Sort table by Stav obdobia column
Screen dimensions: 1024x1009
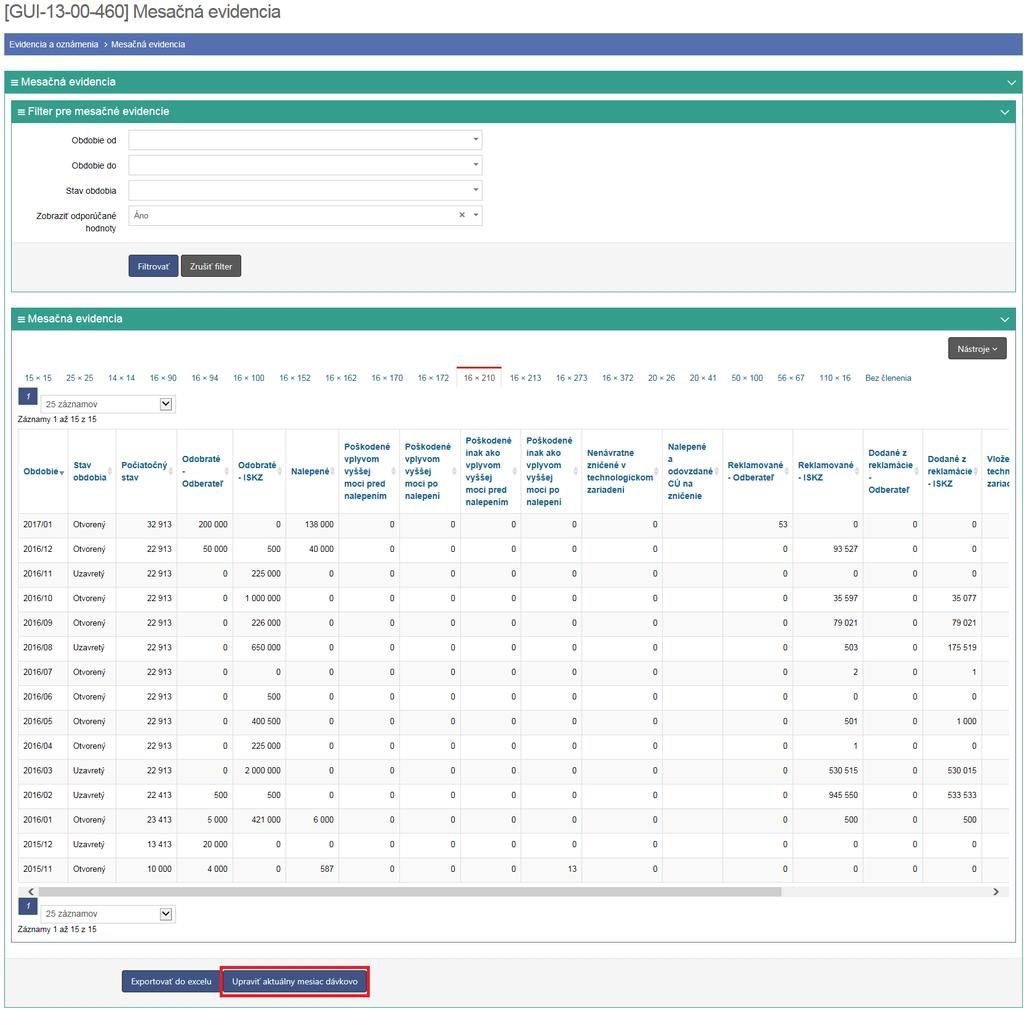pos(92,472)
